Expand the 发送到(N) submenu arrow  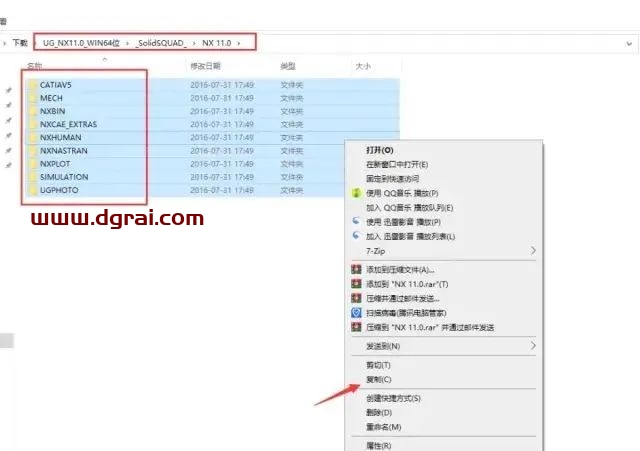point(533,346)
